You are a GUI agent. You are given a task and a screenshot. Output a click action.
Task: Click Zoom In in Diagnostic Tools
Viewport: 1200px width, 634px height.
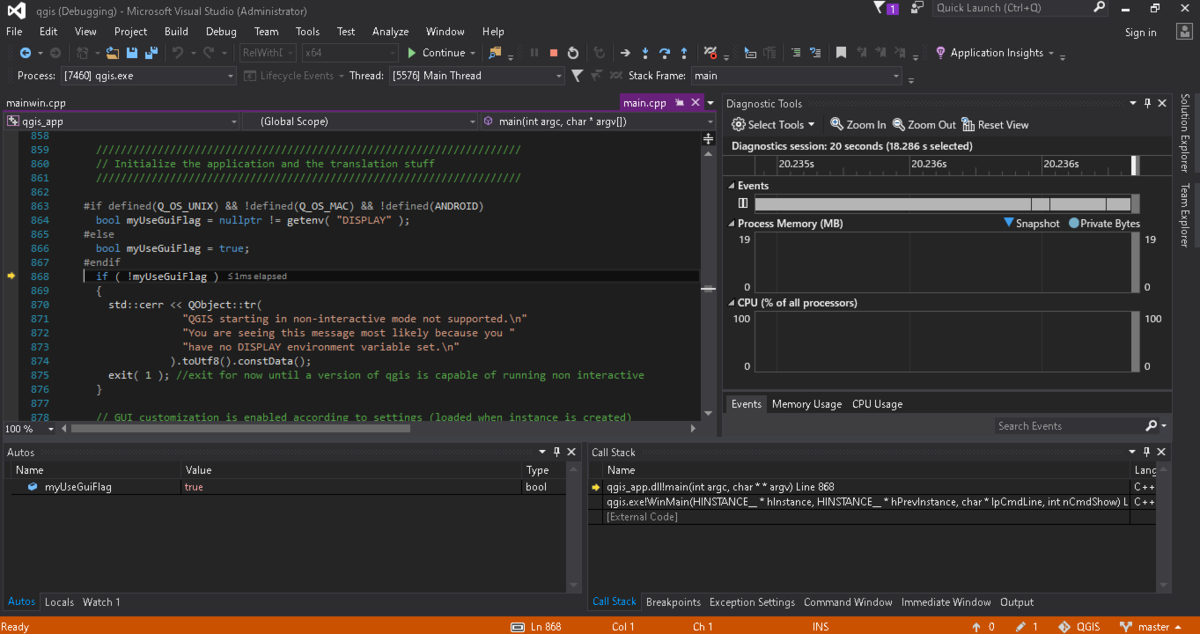pyautogui.click(x=856, y=125)
